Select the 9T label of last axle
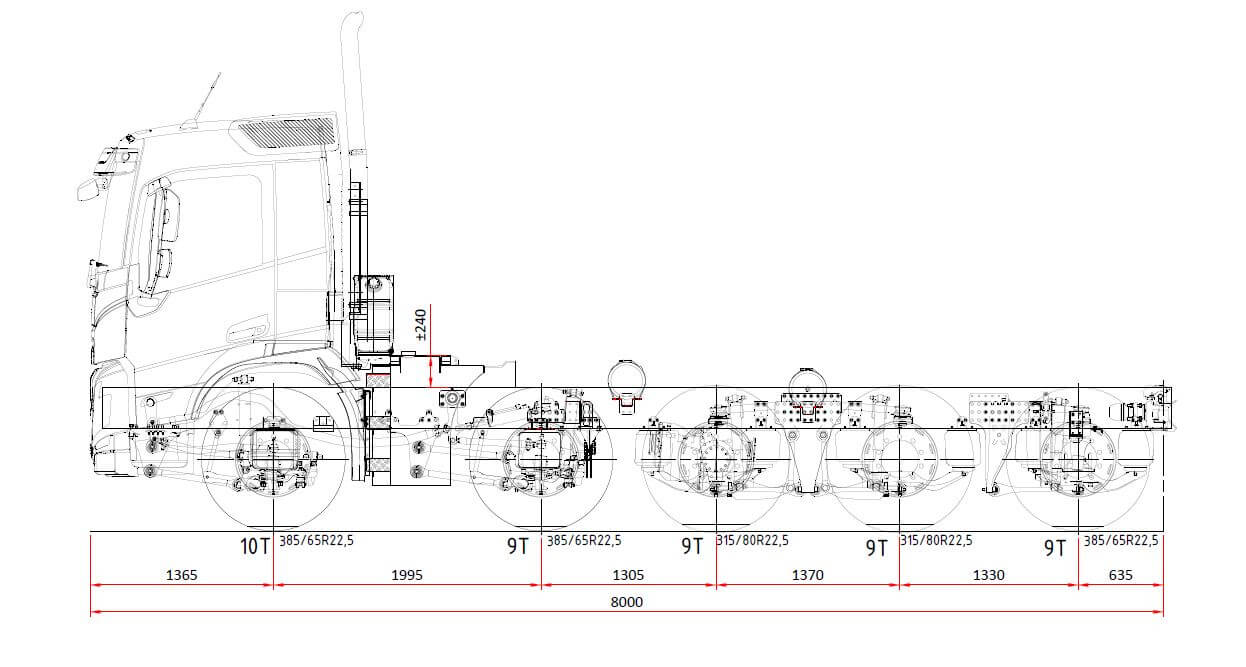1246x667 pixels. pos(1055,547)
